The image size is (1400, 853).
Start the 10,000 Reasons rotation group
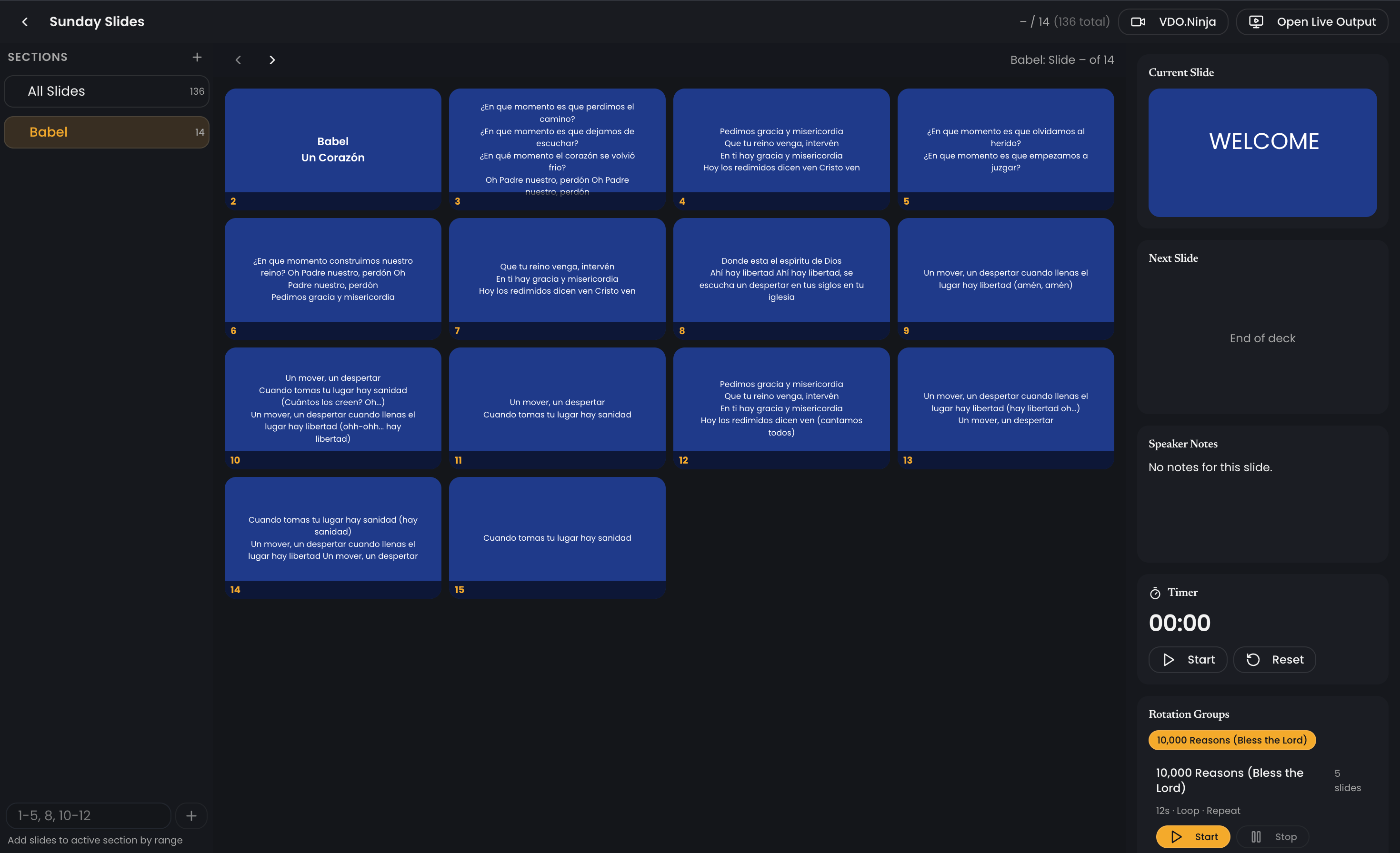1192,836
